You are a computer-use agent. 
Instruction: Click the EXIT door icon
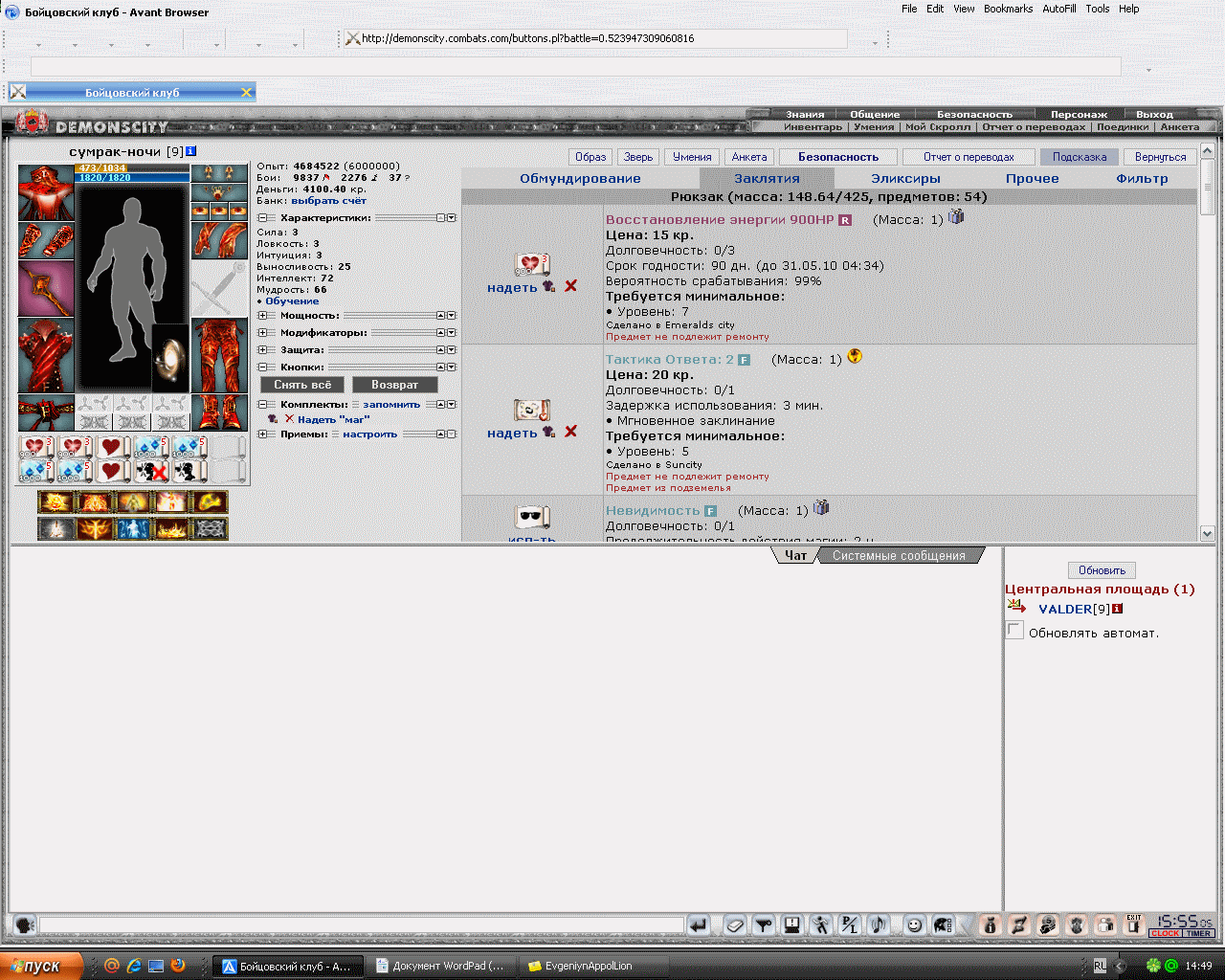(x=1134, y=925)
